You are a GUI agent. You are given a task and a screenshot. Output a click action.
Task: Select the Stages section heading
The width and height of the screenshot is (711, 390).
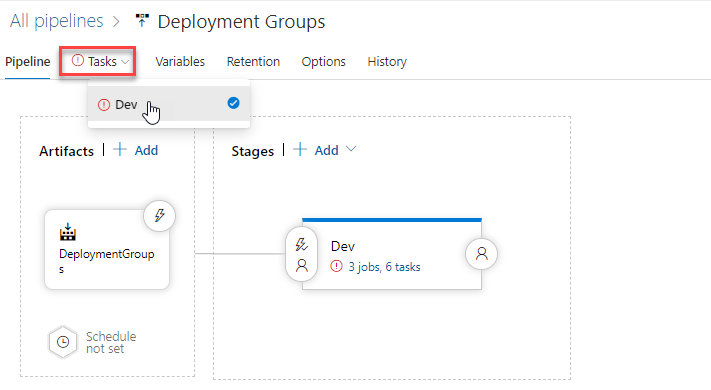pos(253,151)
